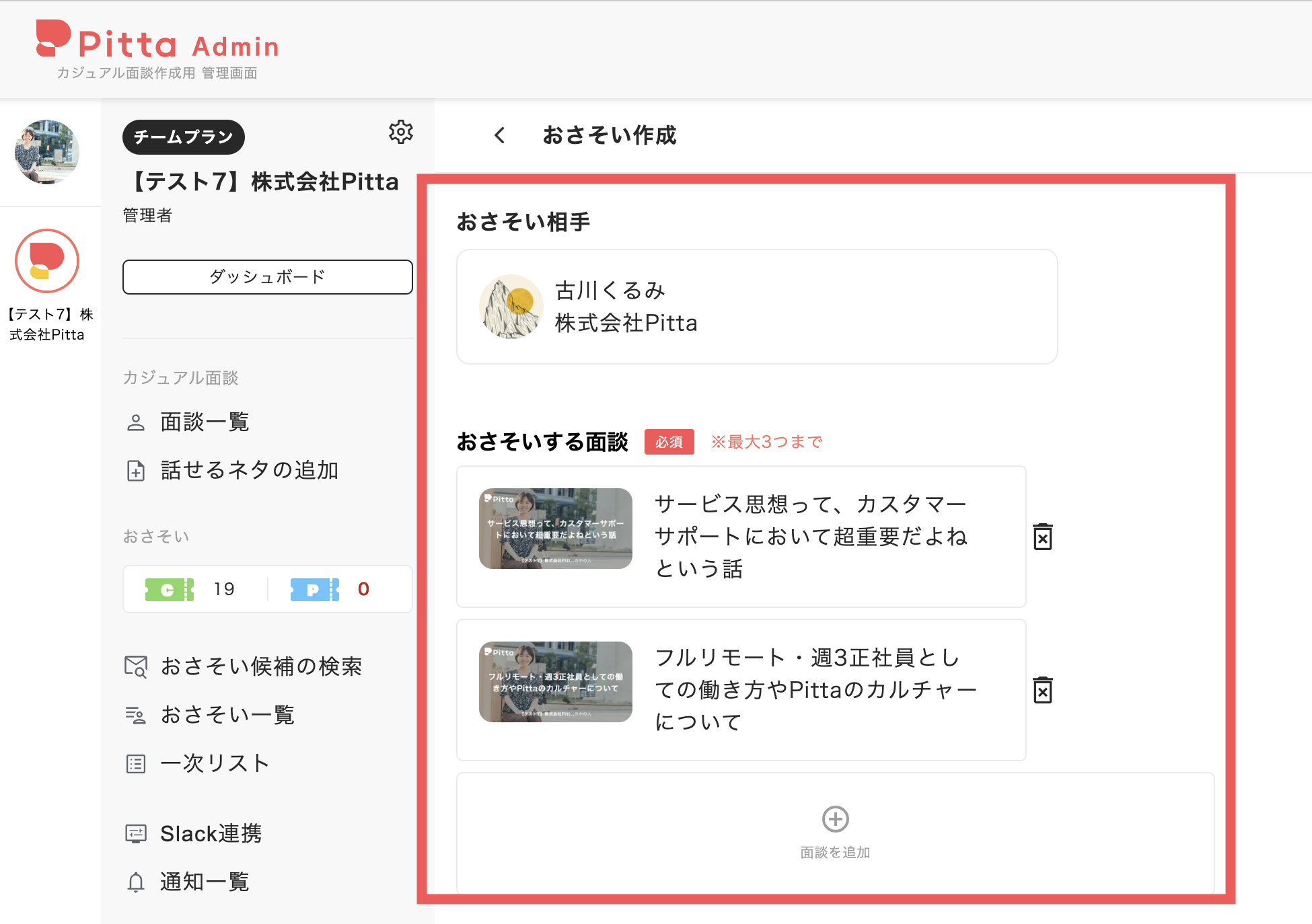The height and width of the screenshot is (924, 1312).
Task: Open the settings gear icon
Action: click(401, 132)
